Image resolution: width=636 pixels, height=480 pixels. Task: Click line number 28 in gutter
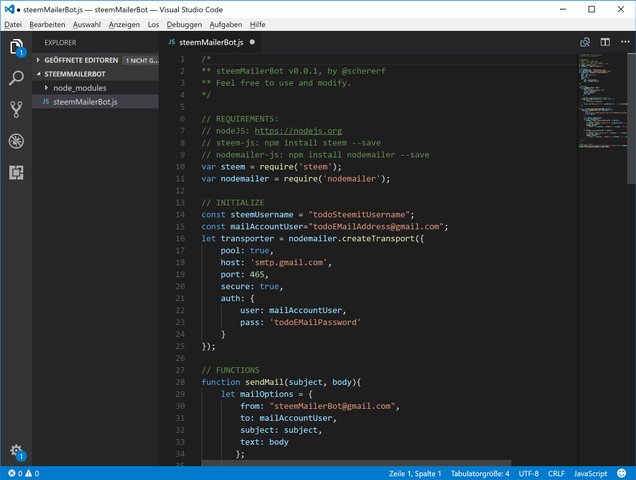(x=180, y=382)
